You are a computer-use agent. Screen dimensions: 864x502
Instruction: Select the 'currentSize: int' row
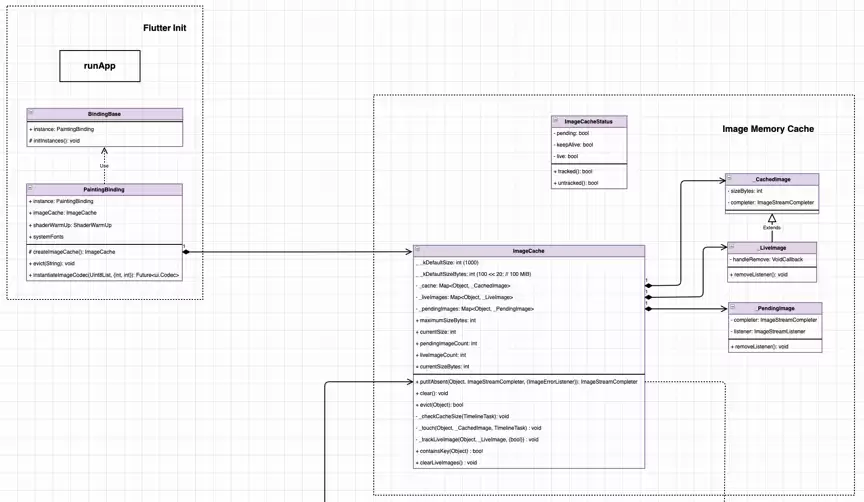(x=529, y=332)
